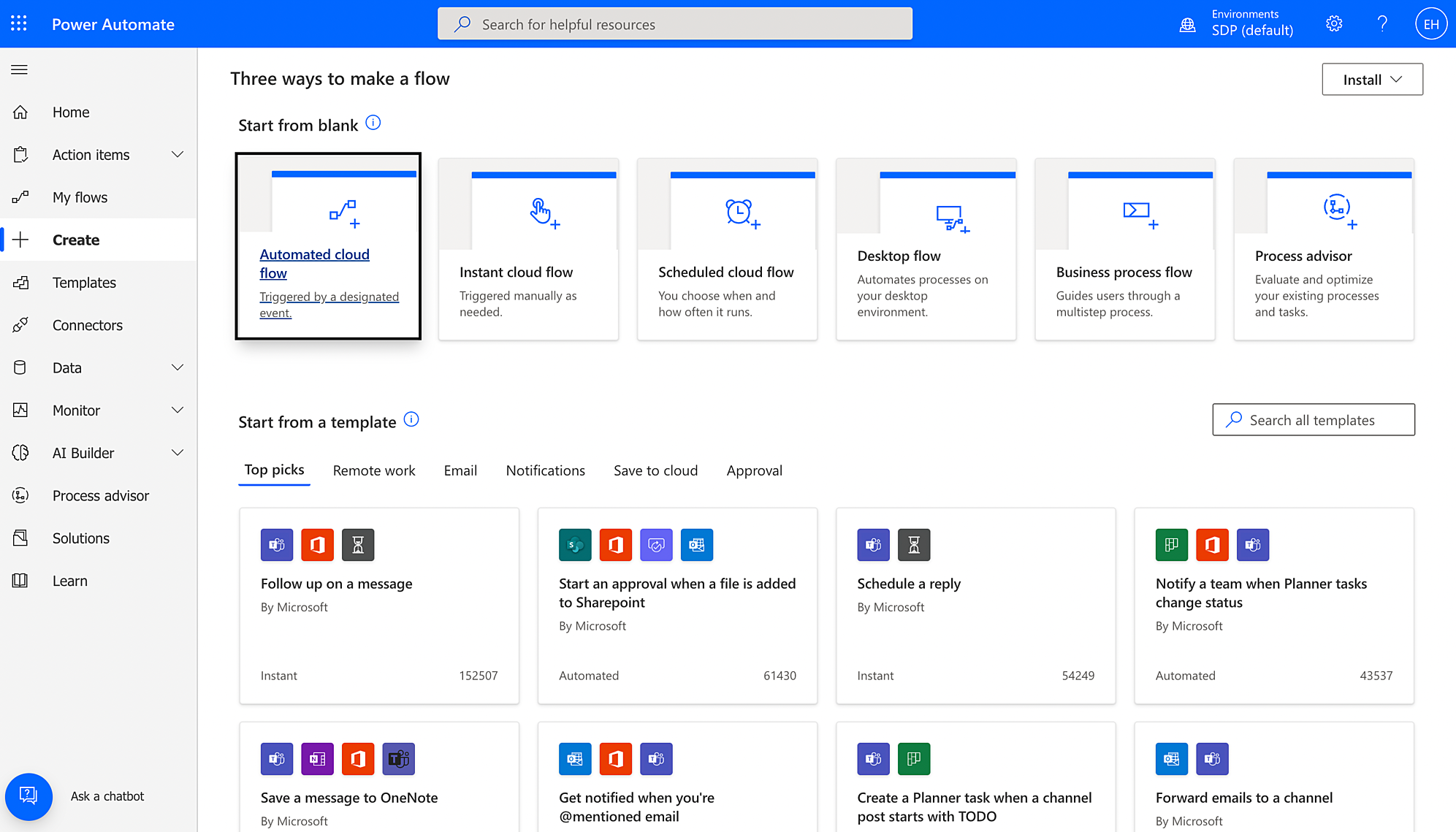Click the Templates sidebar icon
This screenshot has height=832, width=1456.
tap(20, 282)
